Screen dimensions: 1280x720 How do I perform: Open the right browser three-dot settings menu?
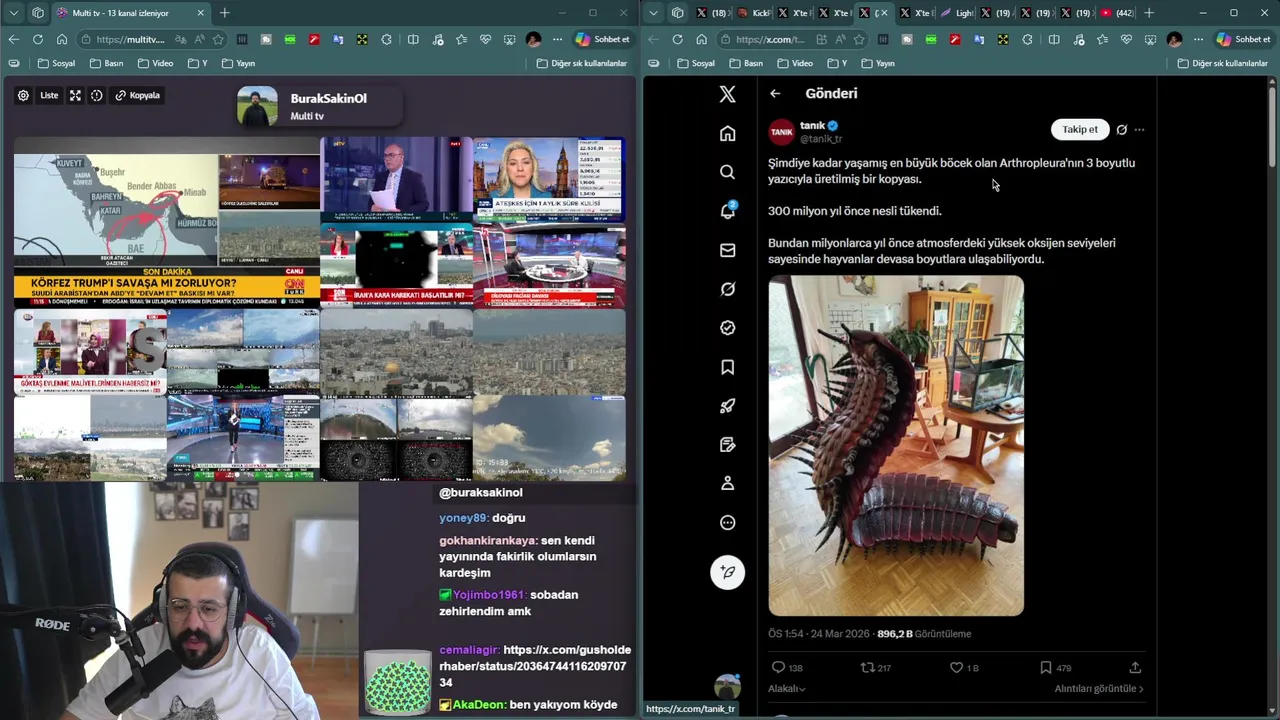[1198, 39]
